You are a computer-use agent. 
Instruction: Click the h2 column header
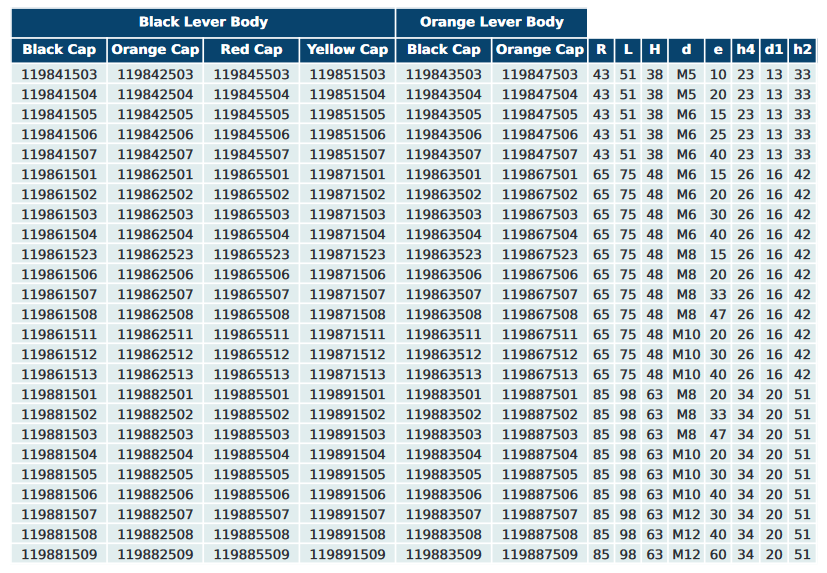tap(802, 50)
